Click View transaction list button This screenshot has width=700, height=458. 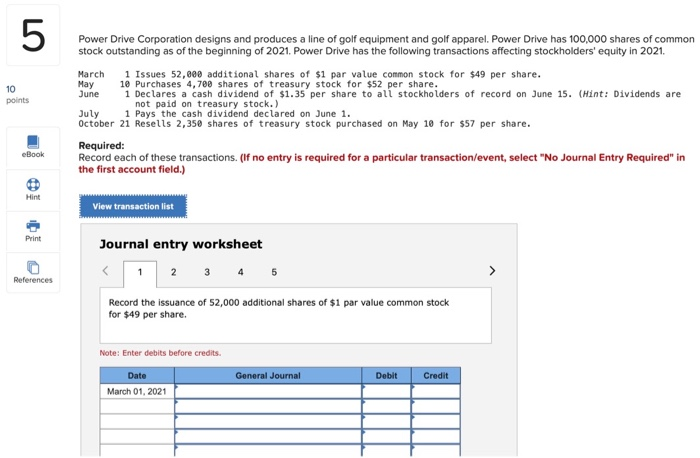point(133,206)
